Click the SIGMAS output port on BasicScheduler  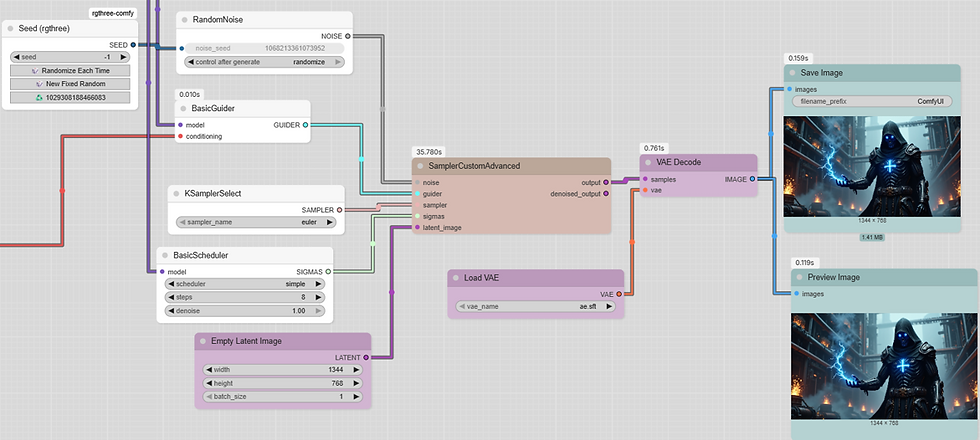328,272
